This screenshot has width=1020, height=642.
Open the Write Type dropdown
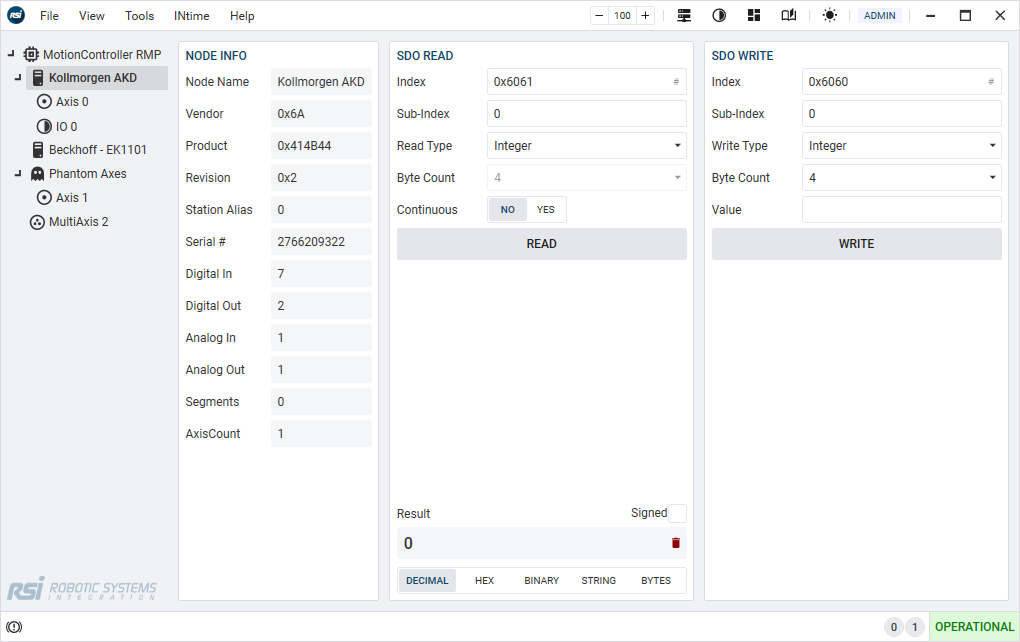point(901,146)
